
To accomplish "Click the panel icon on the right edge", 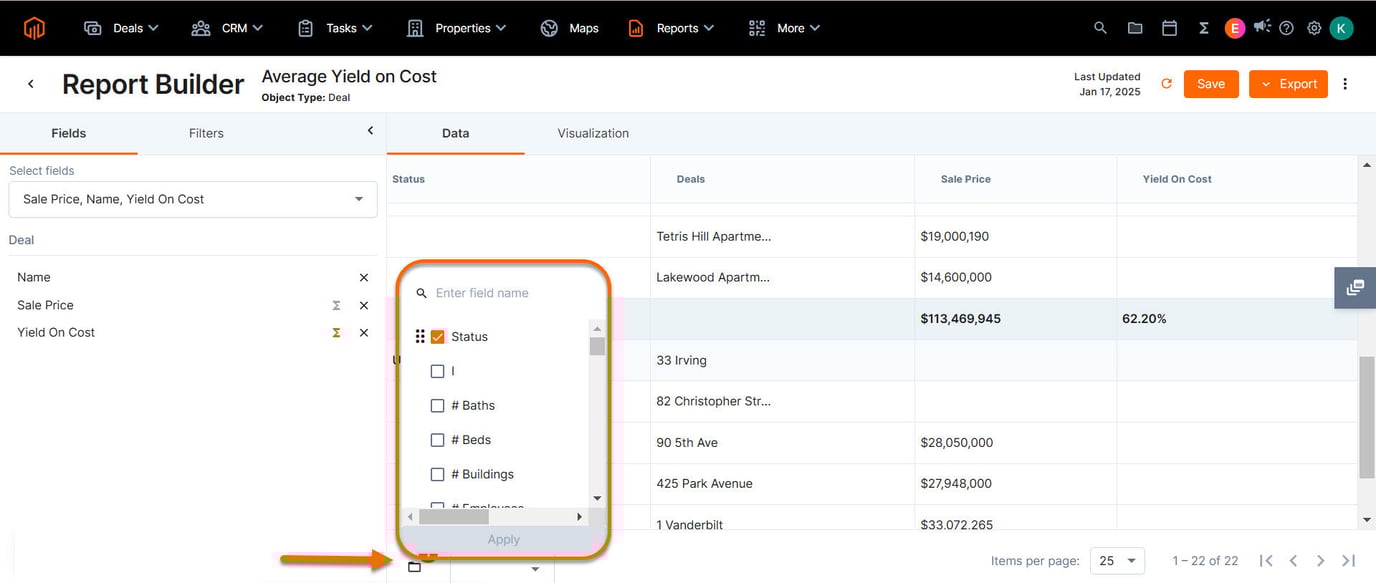I will pyautogui.click(x=1355, y=288).
